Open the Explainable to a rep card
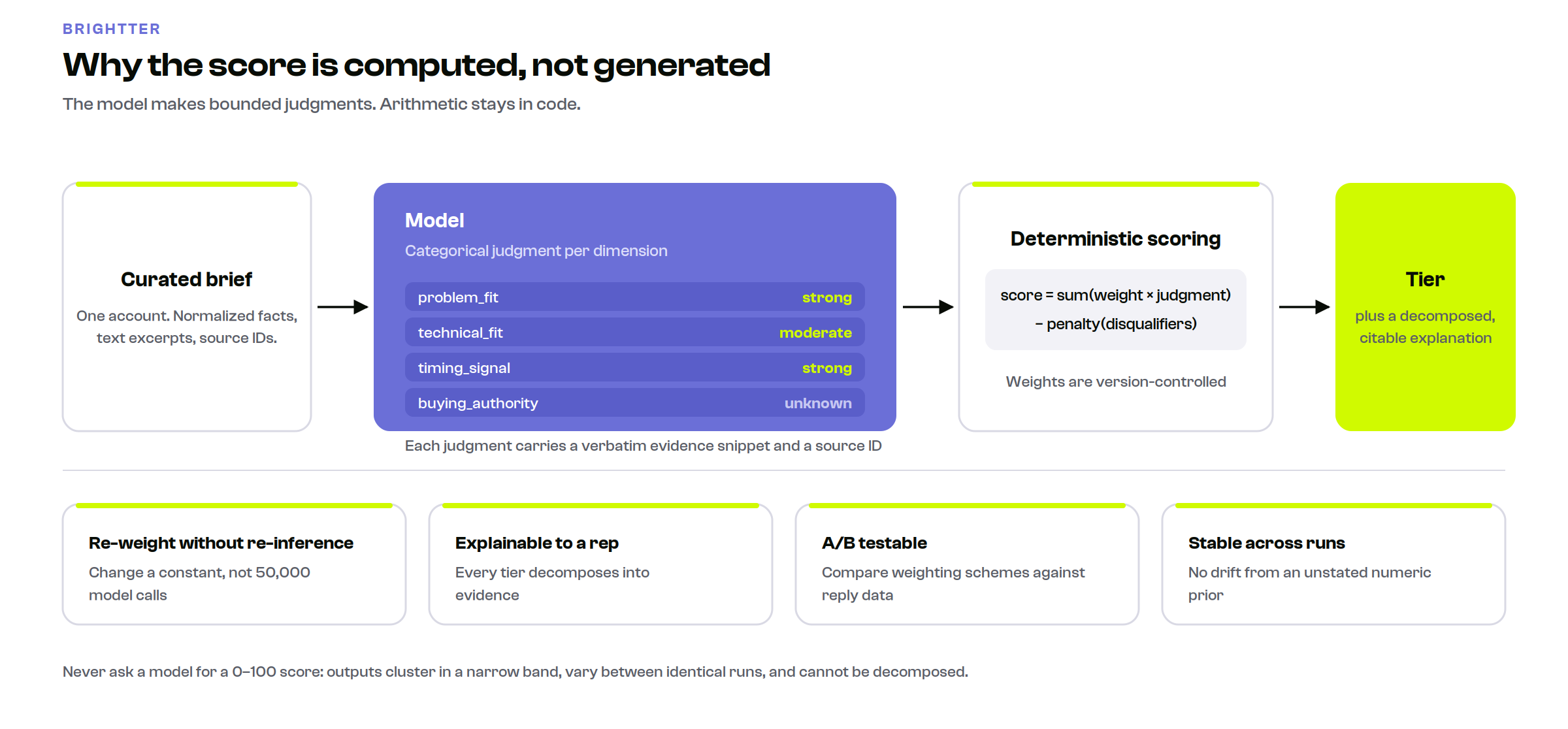 click(601, 564)
